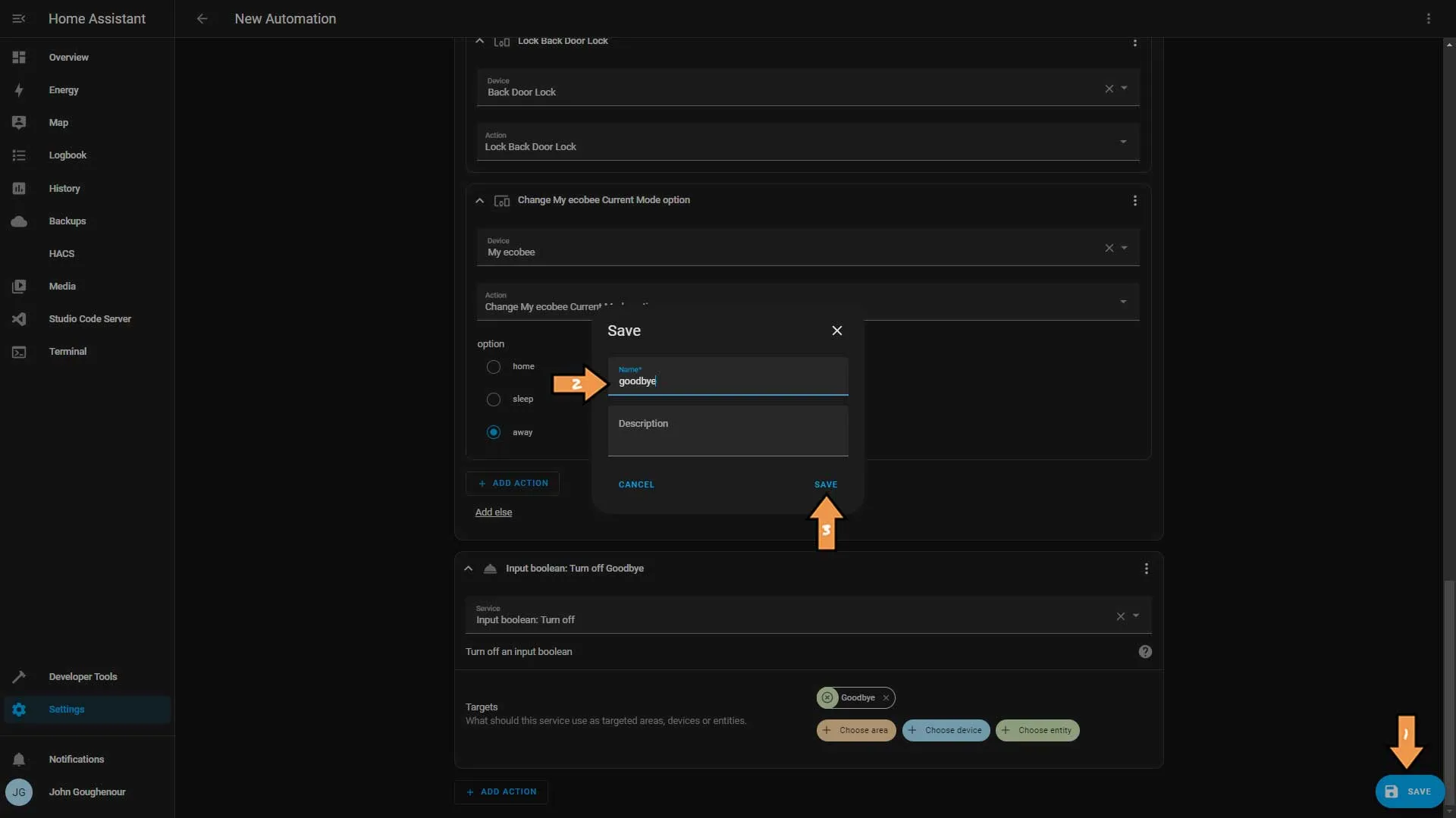The height and width of the screenshot is (818, 1456).
Task: Open History in the sidebar
Action: pyautogui.click(x=87, y=188)
